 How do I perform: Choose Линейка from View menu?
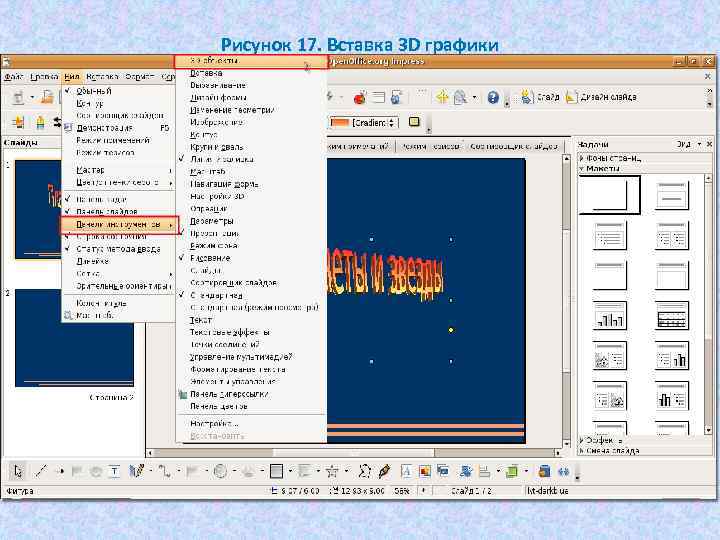(x=118, y=261)
